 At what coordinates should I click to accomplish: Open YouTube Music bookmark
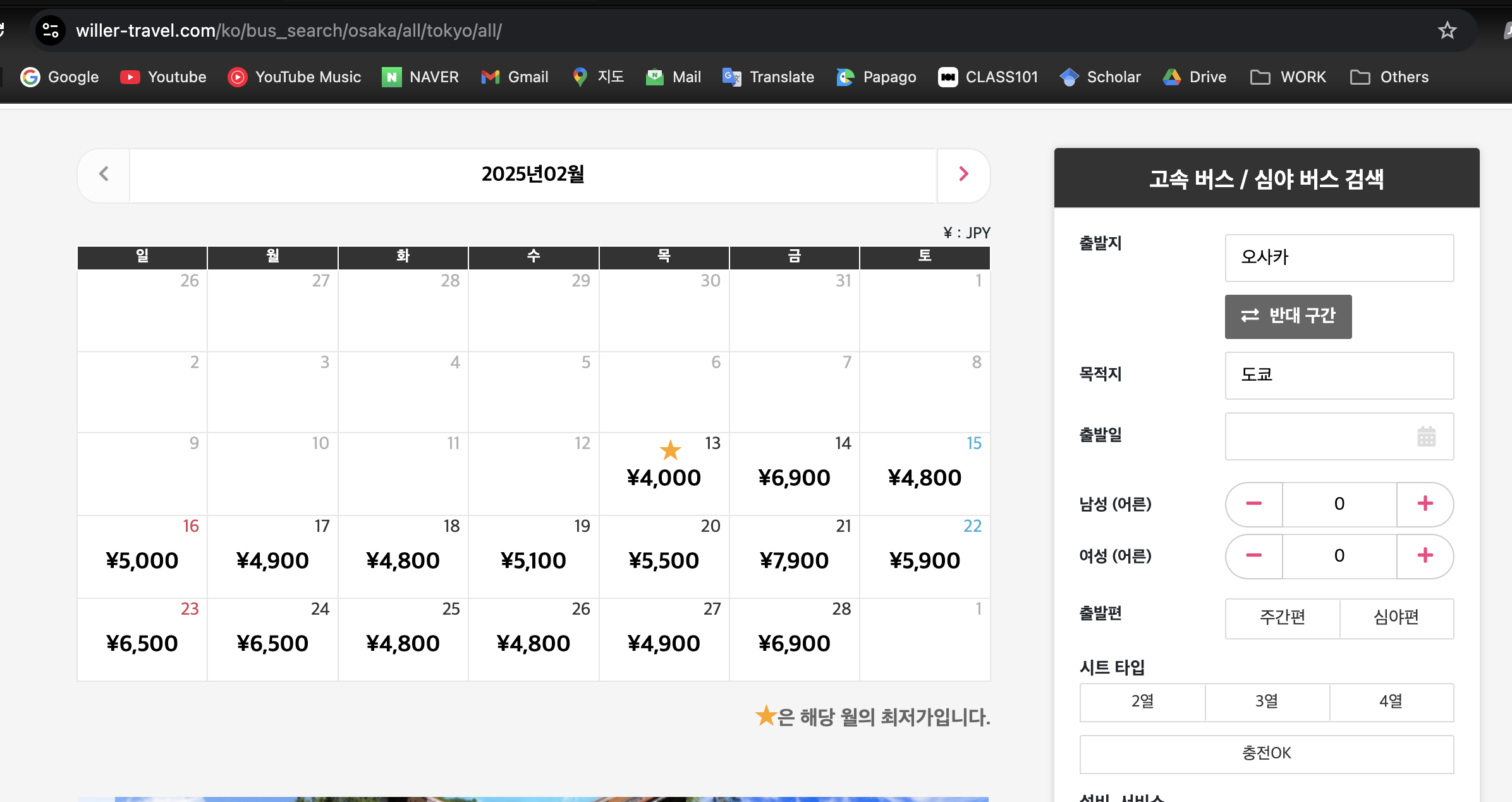tap(295, 77)
